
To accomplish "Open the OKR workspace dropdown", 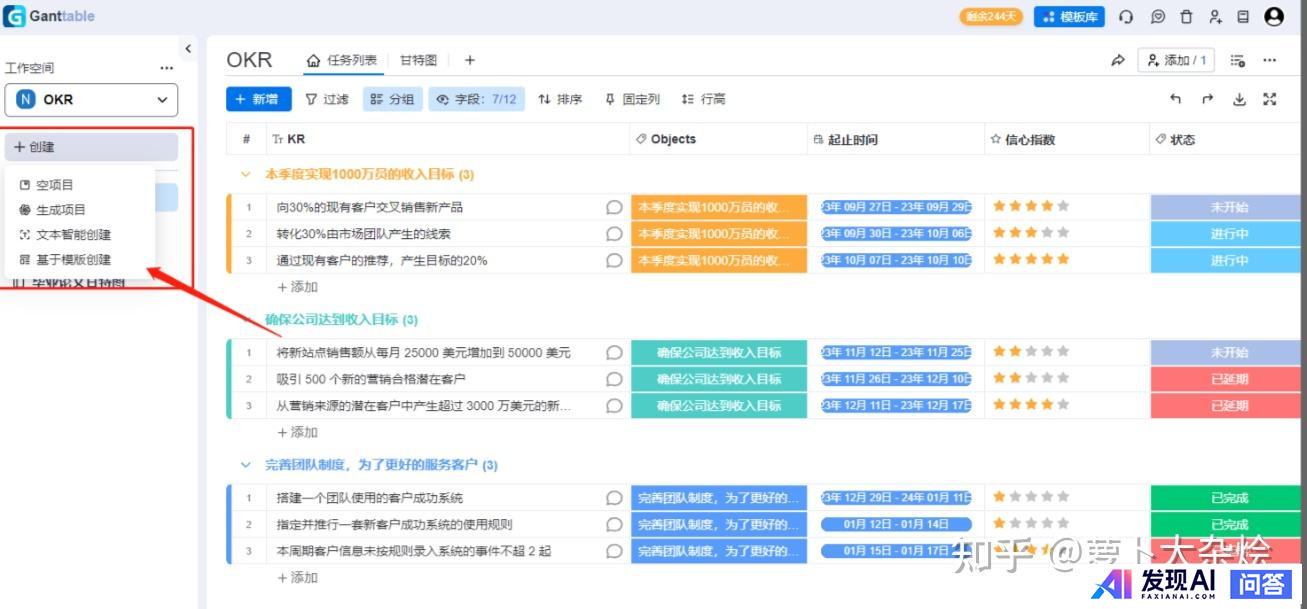I will tap(91, 100).
